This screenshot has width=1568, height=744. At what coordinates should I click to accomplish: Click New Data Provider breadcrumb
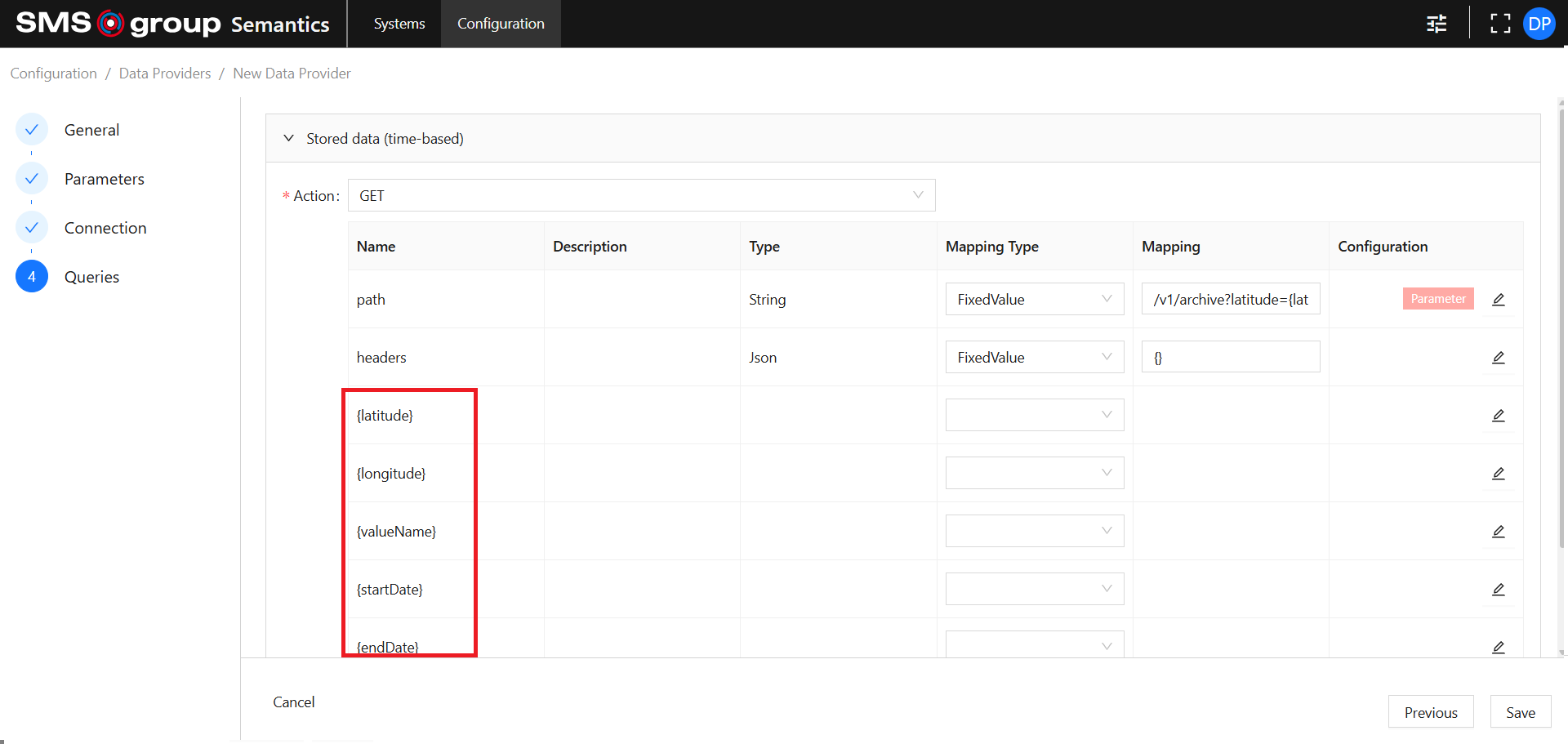[292, 74]
